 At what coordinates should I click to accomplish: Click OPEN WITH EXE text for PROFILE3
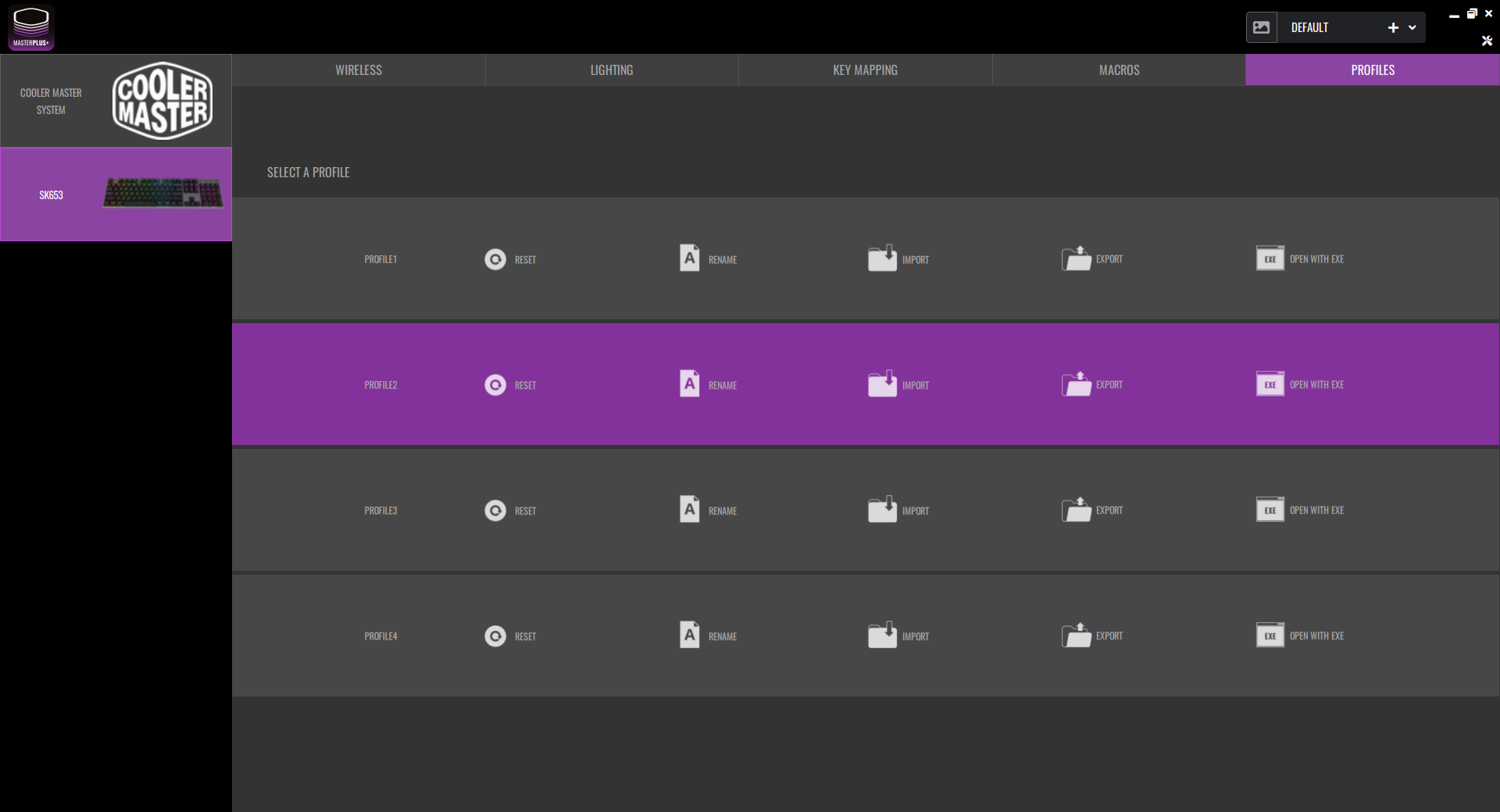(x=1317, y=511)
